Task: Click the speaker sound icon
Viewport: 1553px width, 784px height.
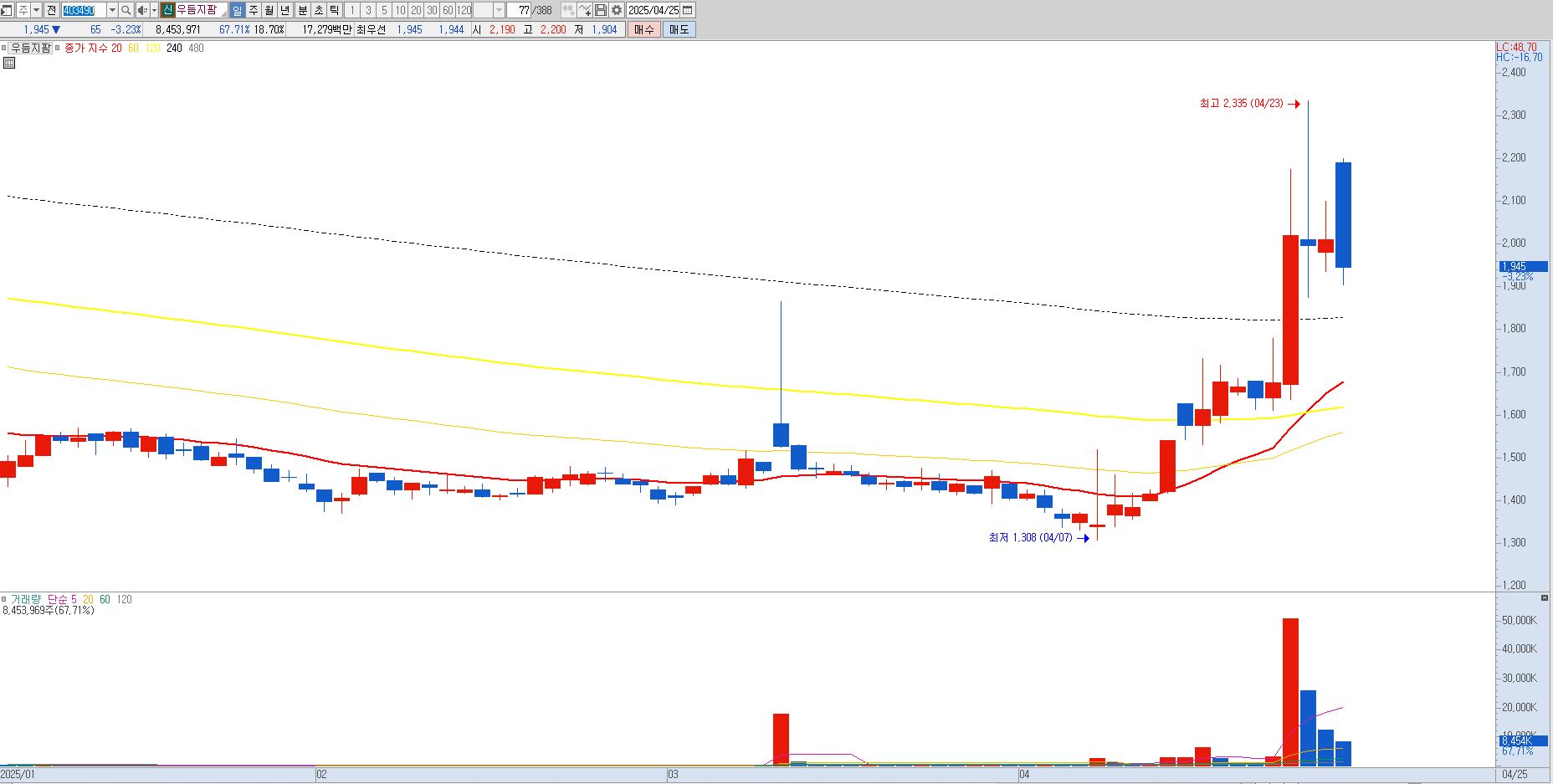Action: (142, 10)
